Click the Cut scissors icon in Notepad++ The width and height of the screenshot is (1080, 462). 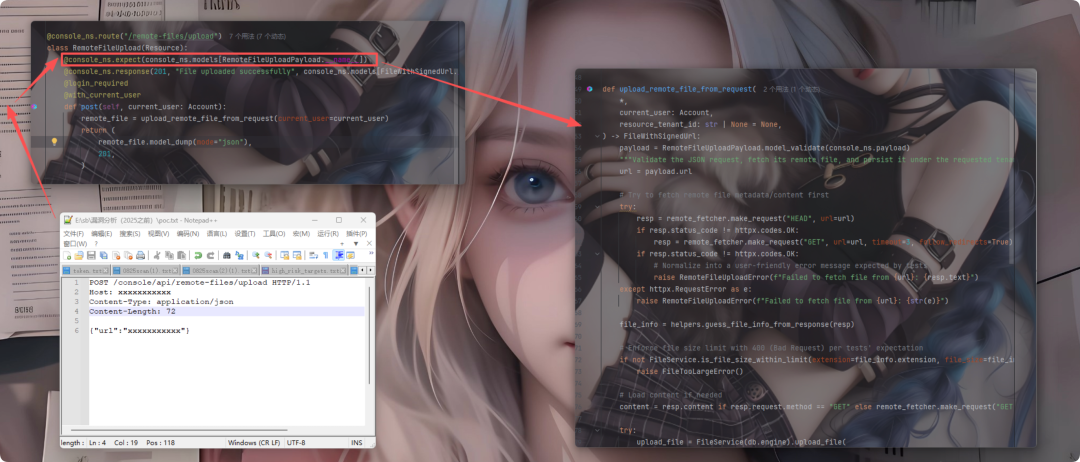pos(157,255)
